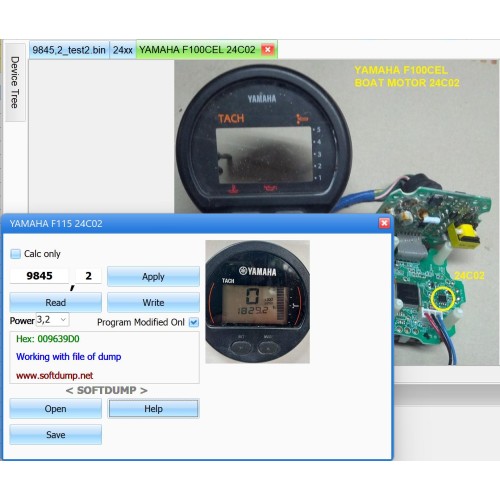Image resolution: width=500 pixels, height=500 pixels.
Task: Click the Write button
Action: (153, 302)
